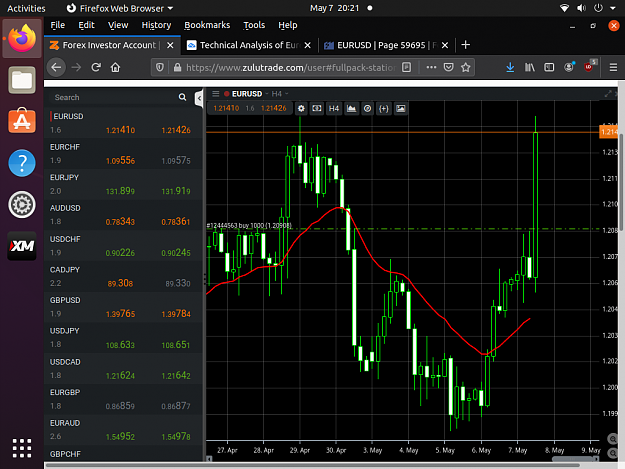Open Firefox application hamburger menu
This screenshot has height=469, width=625.
pyautogui.click(x=613, y=67)
